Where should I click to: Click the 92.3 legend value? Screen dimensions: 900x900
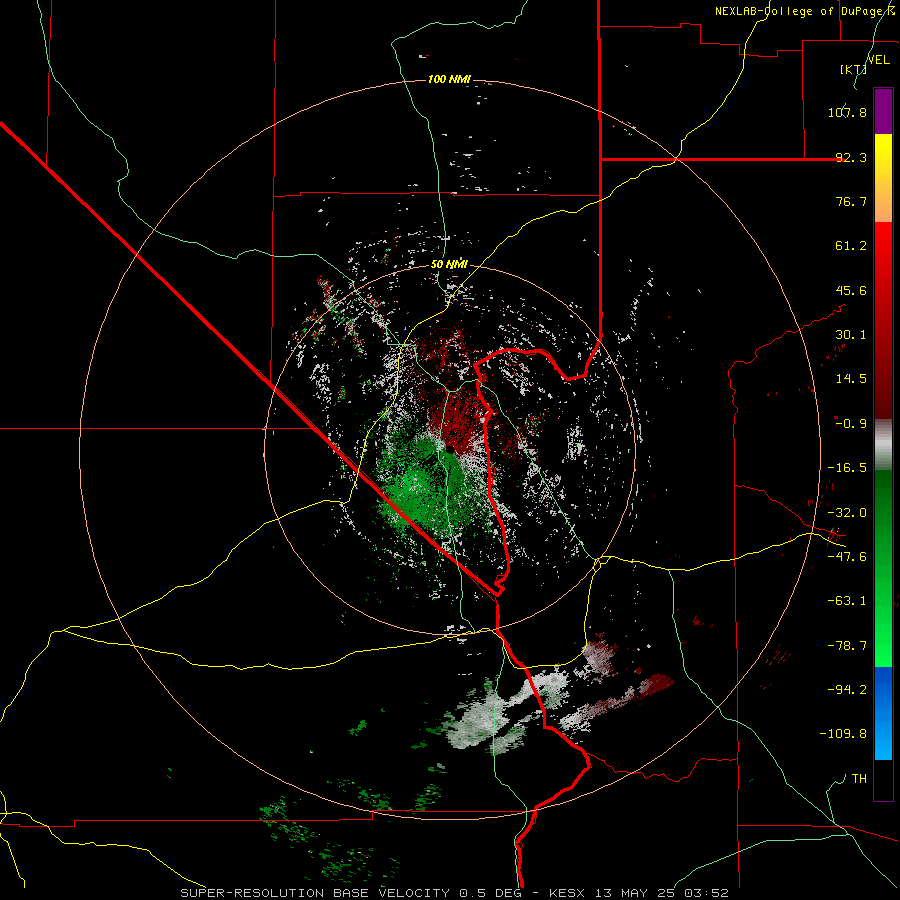(x=851, y=157)
